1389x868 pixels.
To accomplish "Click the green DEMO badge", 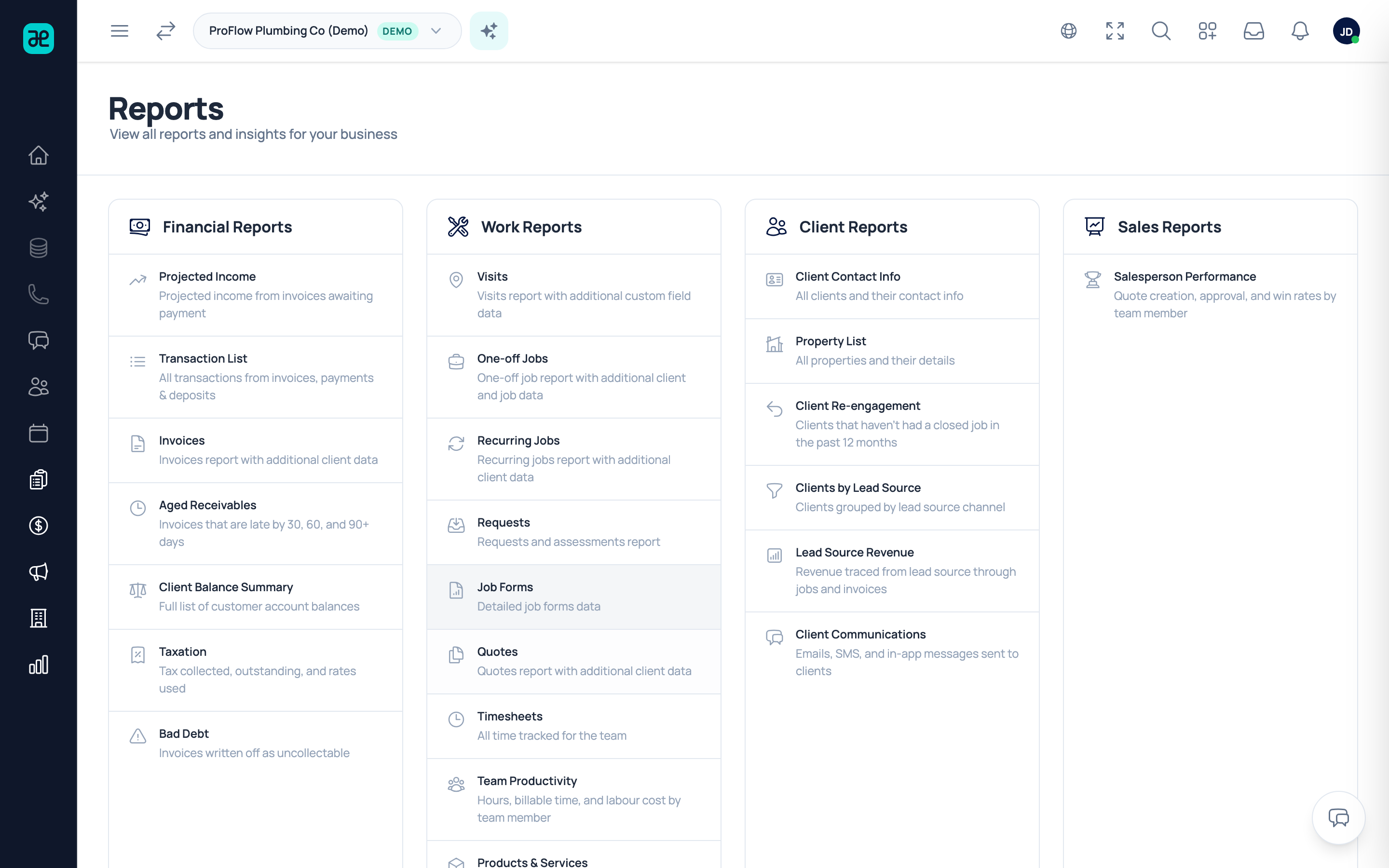I will [x=397, y=31].
